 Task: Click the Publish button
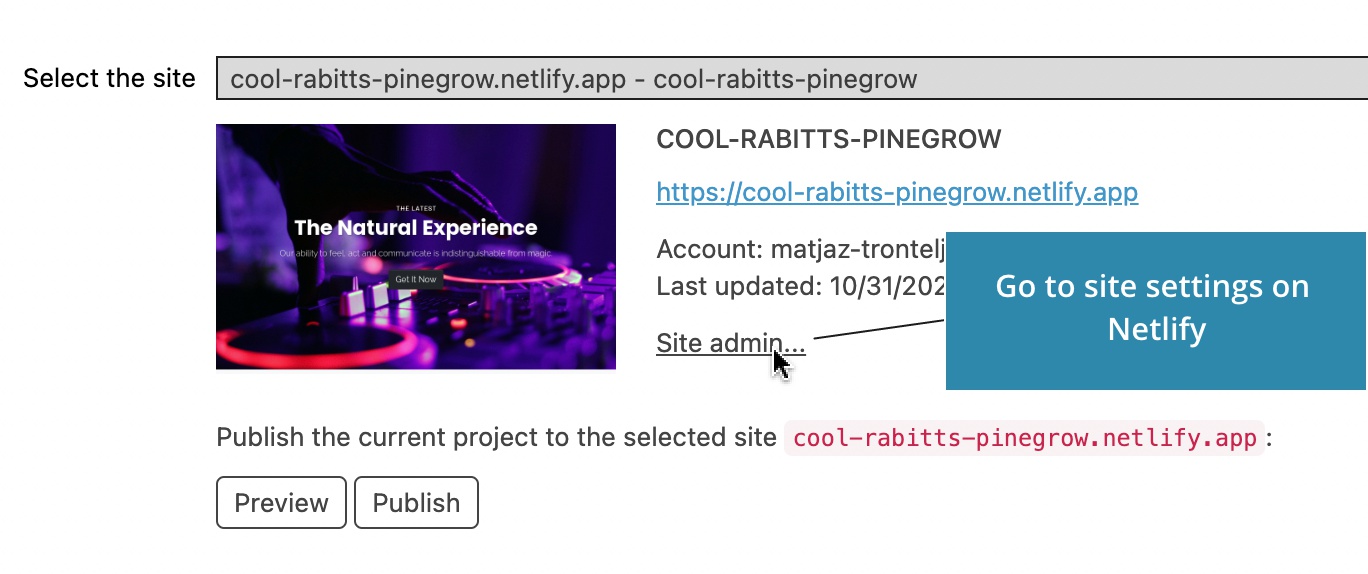pyautogui.click(x=416, y=503)
